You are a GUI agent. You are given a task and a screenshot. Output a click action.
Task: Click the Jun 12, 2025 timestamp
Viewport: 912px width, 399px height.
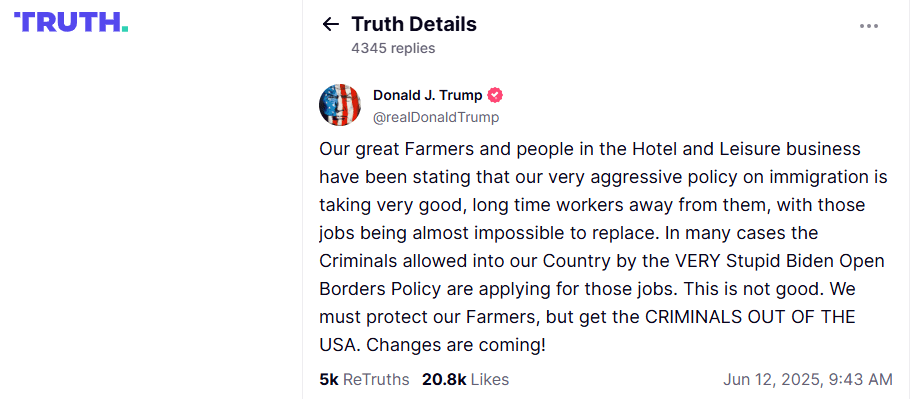(x=807, y=380)
